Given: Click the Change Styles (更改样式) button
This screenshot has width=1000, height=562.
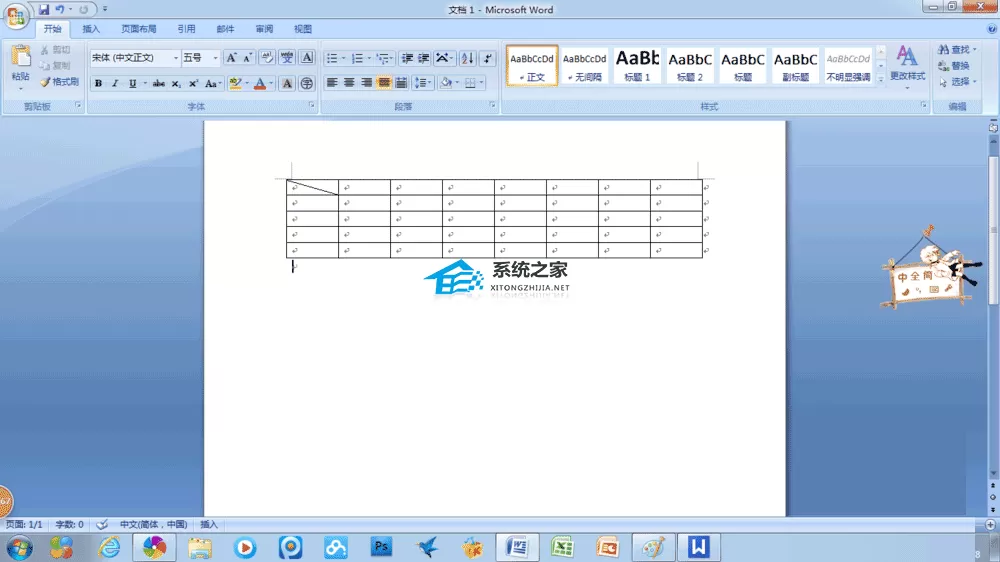Looking at the screenshot, I should (x=907, y=65).
